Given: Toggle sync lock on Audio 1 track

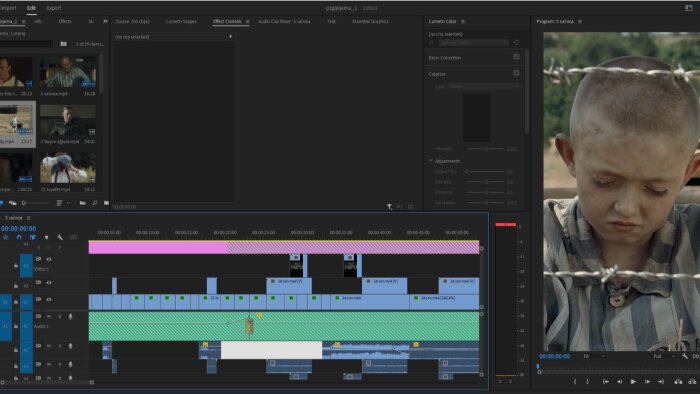Looking at the screenshot, I should pyautogui.click(x=38, y=316).
